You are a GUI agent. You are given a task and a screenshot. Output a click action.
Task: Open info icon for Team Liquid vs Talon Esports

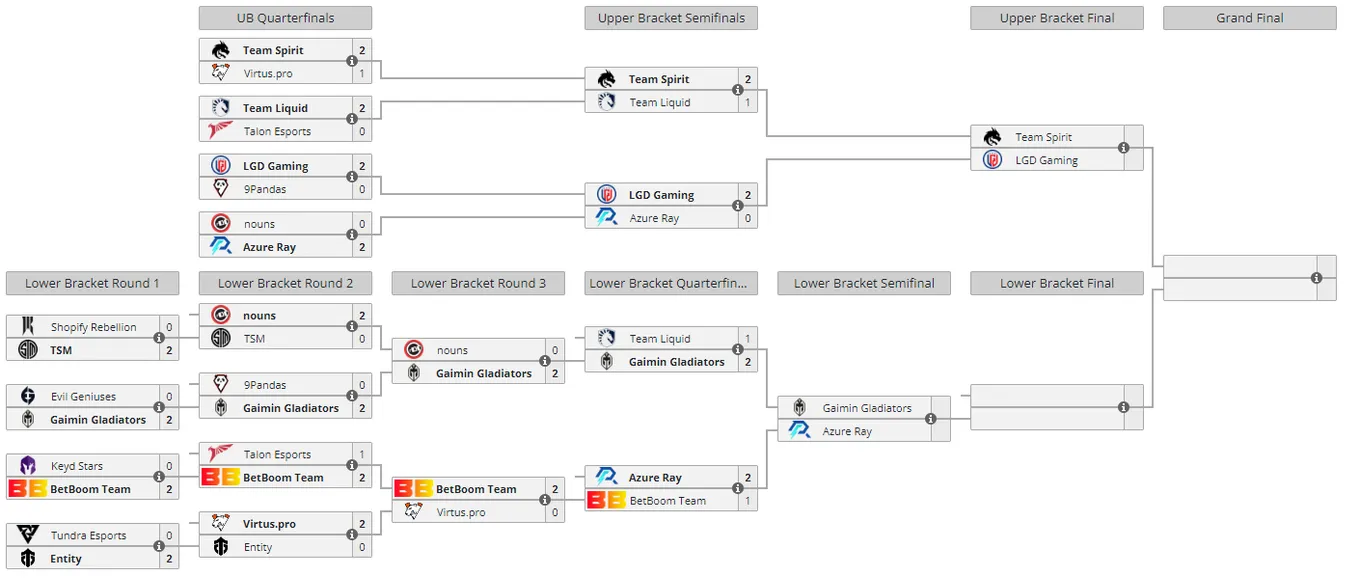352,119
